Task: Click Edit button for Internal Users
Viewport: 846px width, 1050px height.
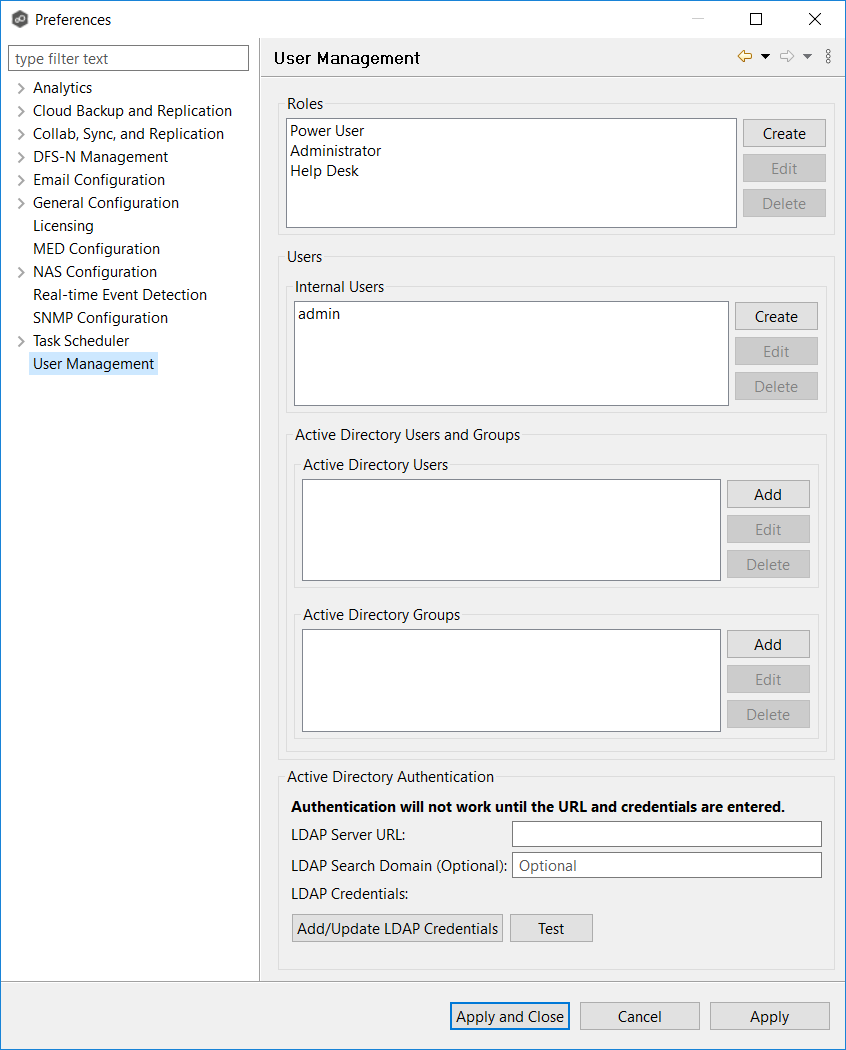Action: (x=776, y=351)
